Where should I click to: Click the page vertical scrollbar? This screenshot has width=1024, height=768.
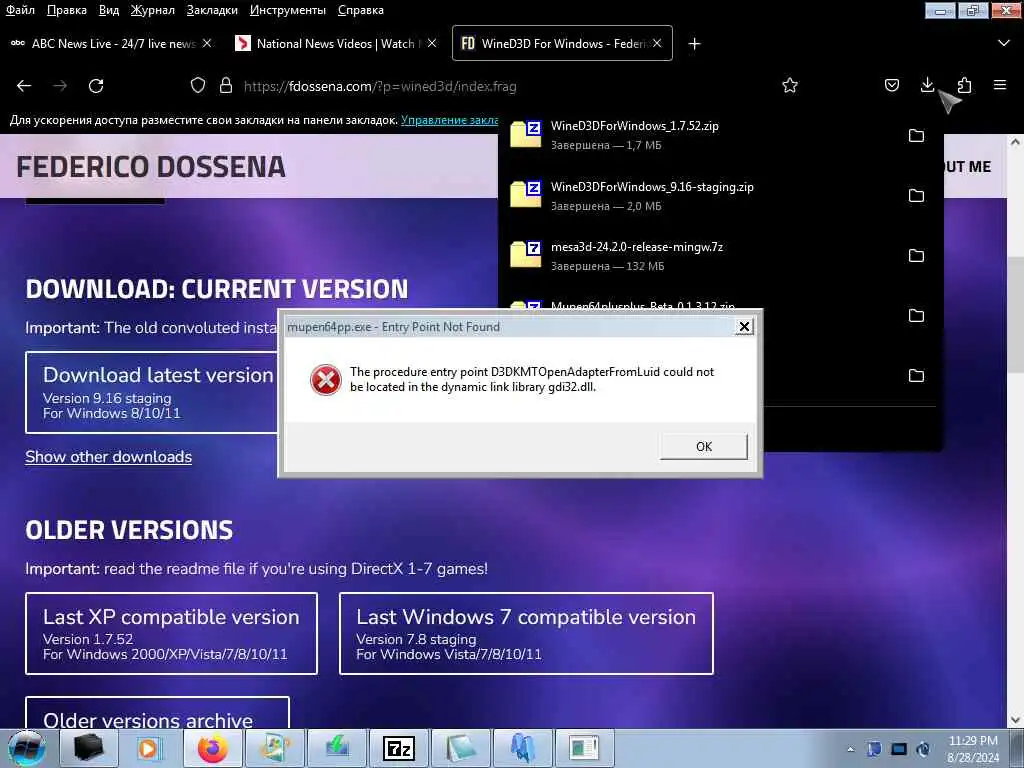point(1015,313)
